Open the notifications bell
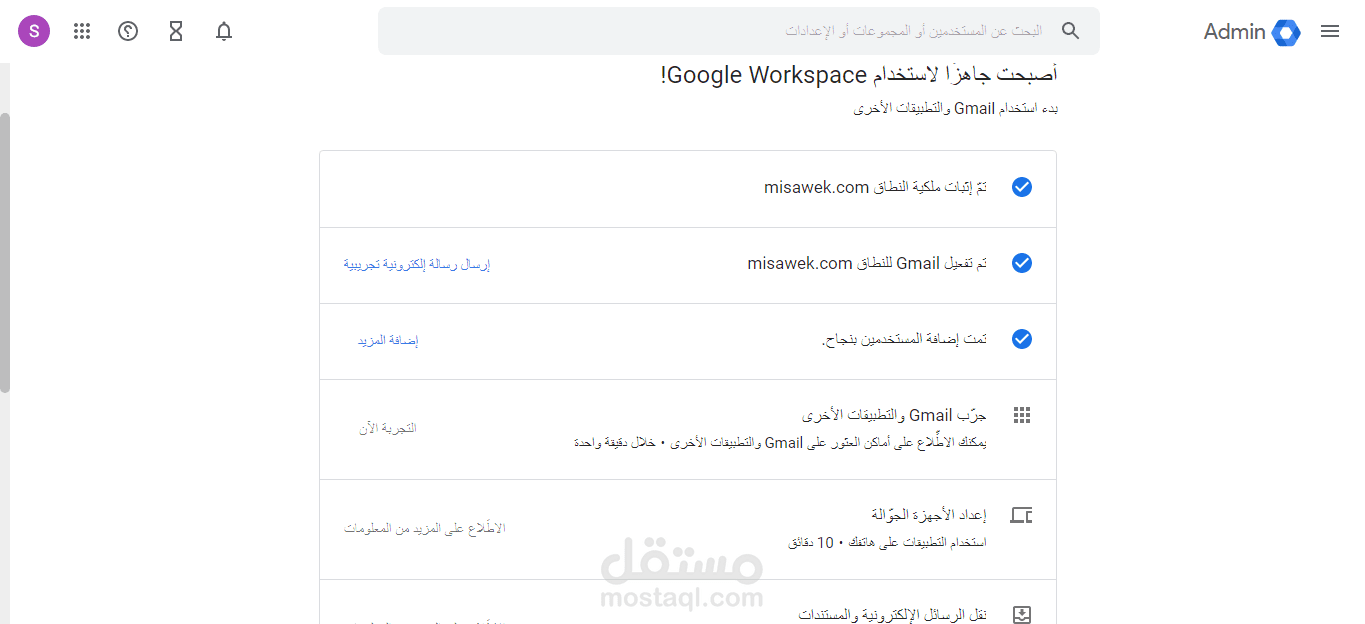The image size is (1365, 624). coord(224,31)
